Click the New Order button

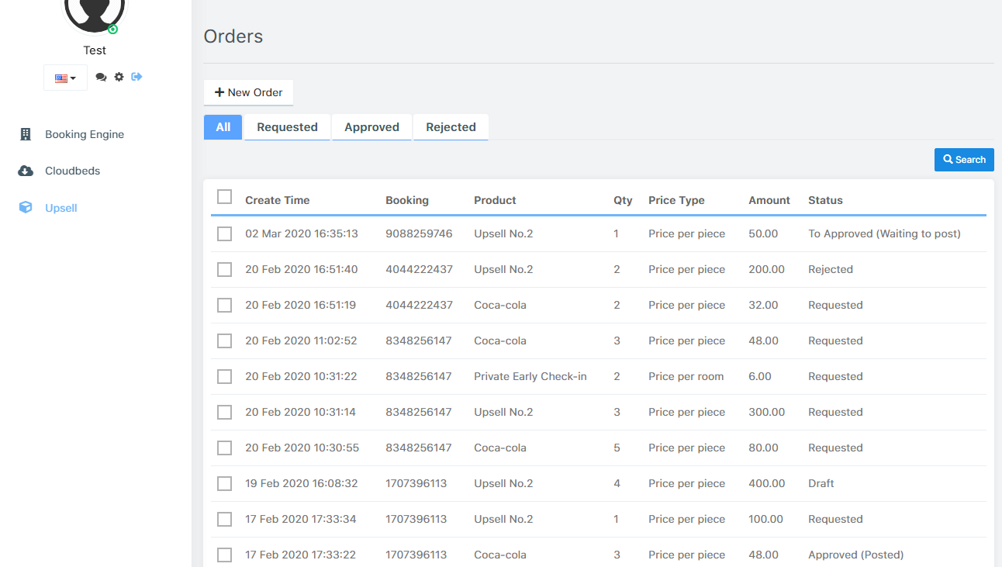point(248,92)
